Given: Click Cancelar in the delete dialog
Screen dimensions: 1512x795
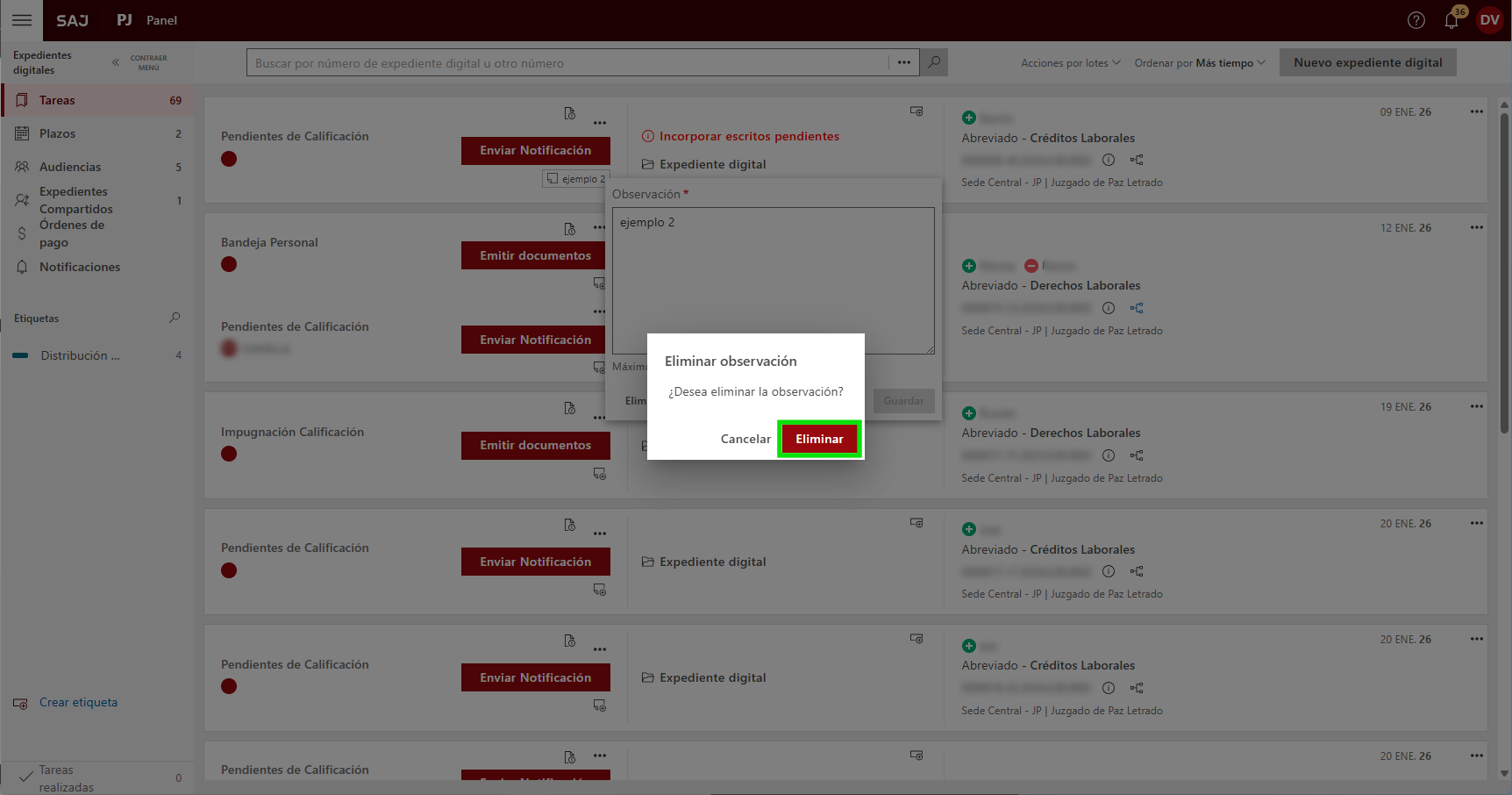Looking at the screenshot, I should click(x=745, y=439).
